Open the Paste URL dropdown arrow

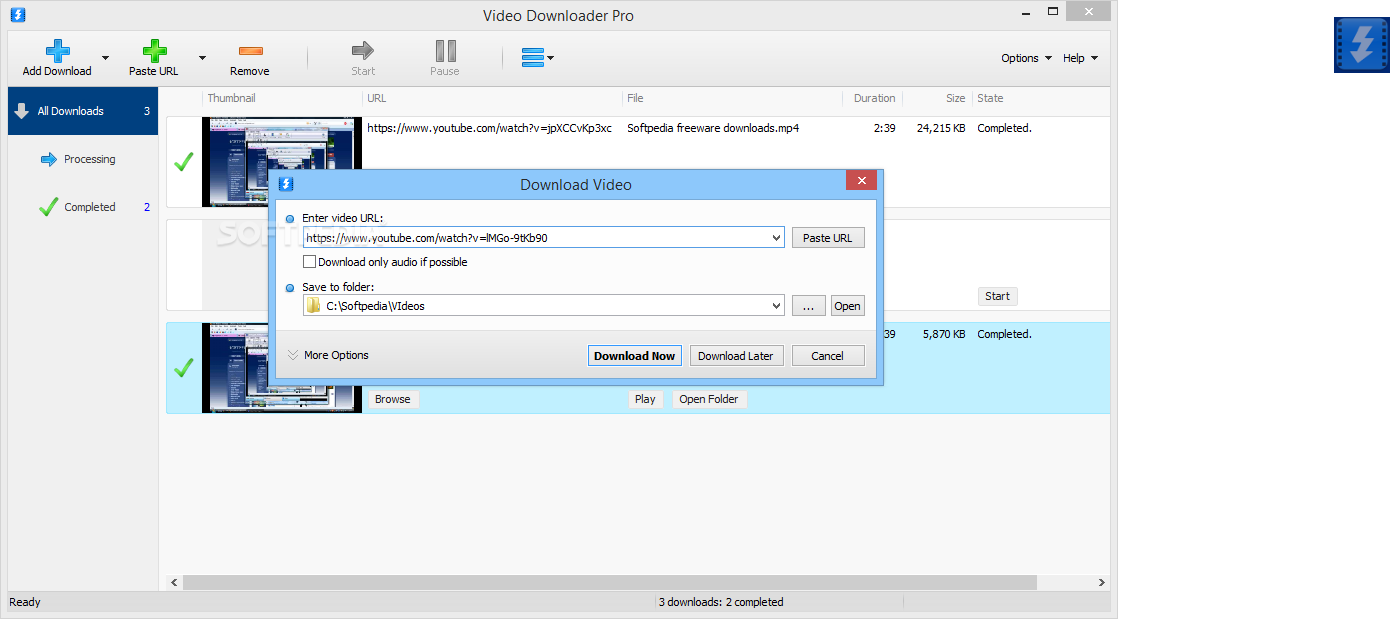pos(202,58)
